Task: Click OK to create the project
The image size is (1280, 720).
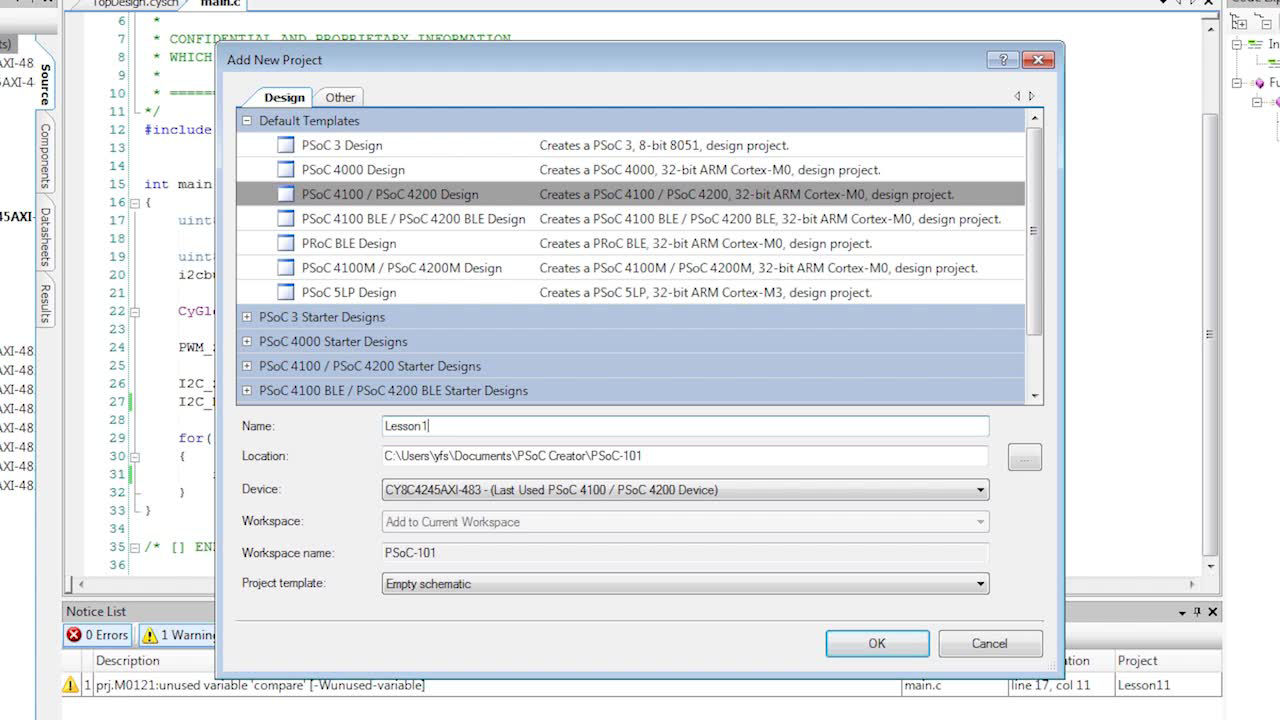Action: (x=877, y=643)
